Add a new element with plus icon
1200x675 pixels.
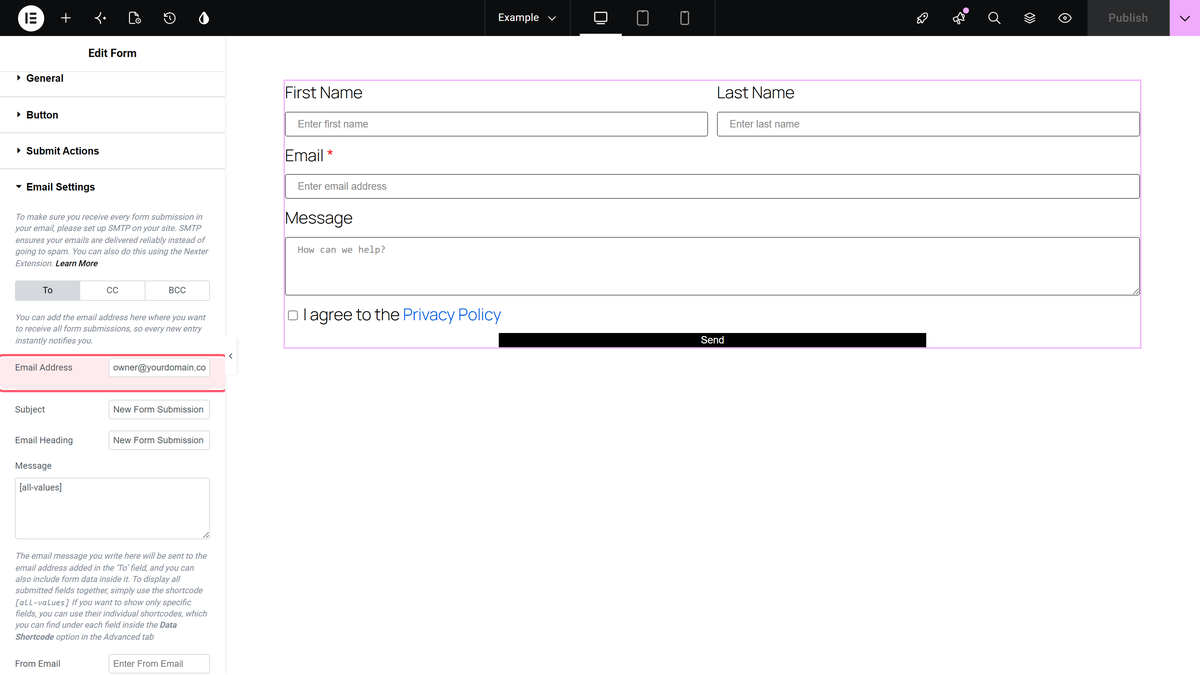pyautogui.click(x=66, y=18)
